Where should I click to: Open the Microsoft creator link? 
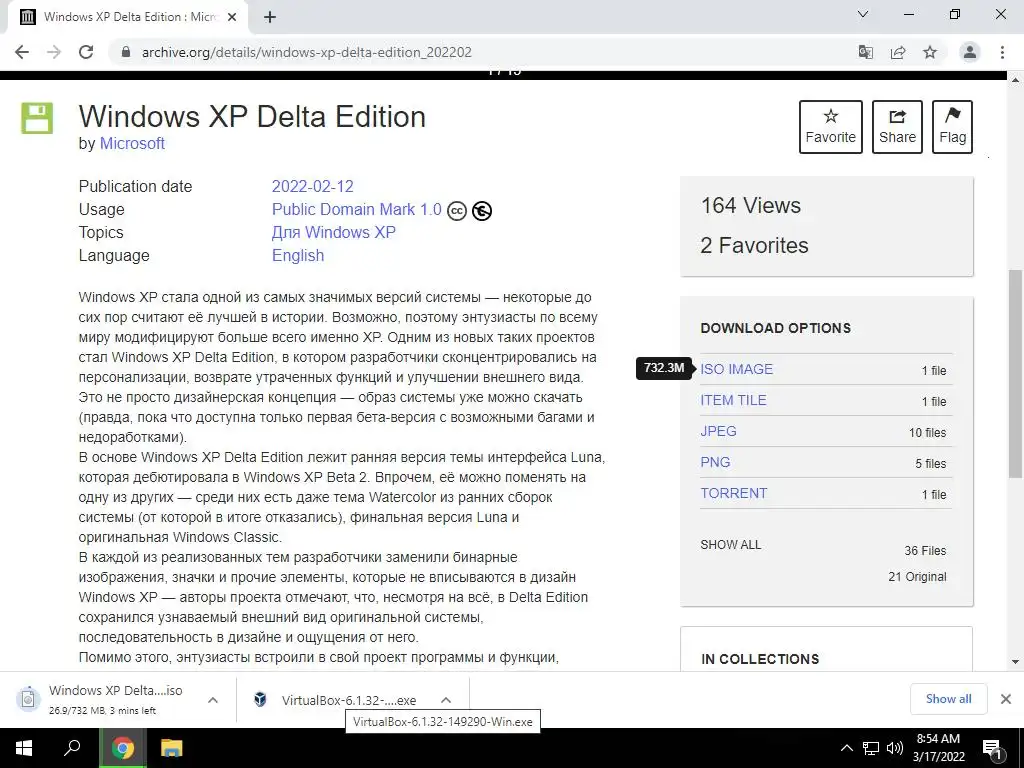[x=132, y=144]
